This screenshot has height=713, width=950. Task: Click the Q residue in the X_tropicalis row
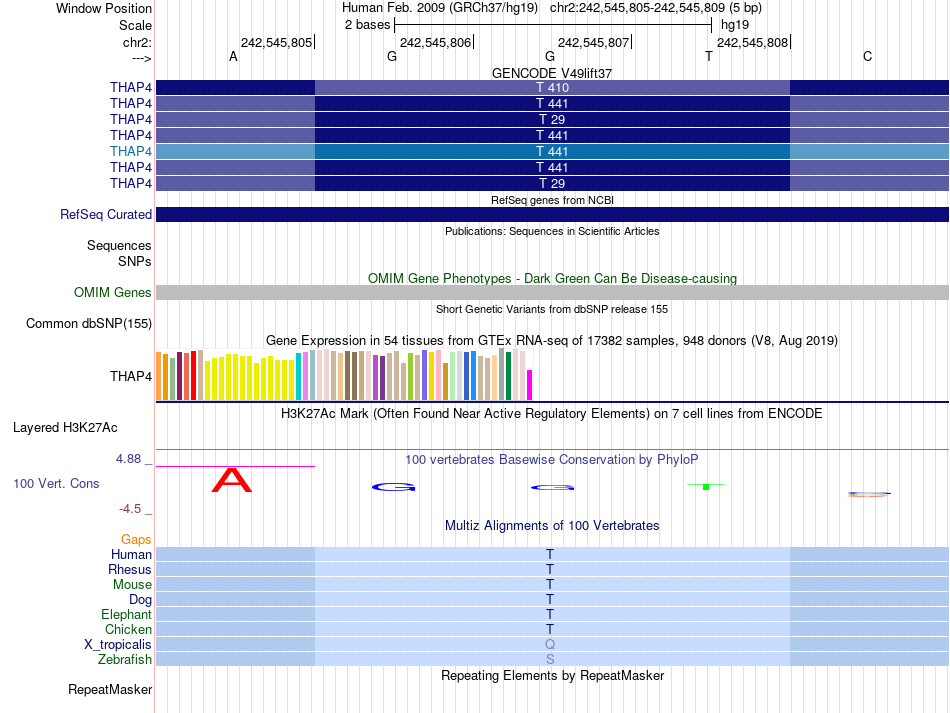[x=550, y=645]
